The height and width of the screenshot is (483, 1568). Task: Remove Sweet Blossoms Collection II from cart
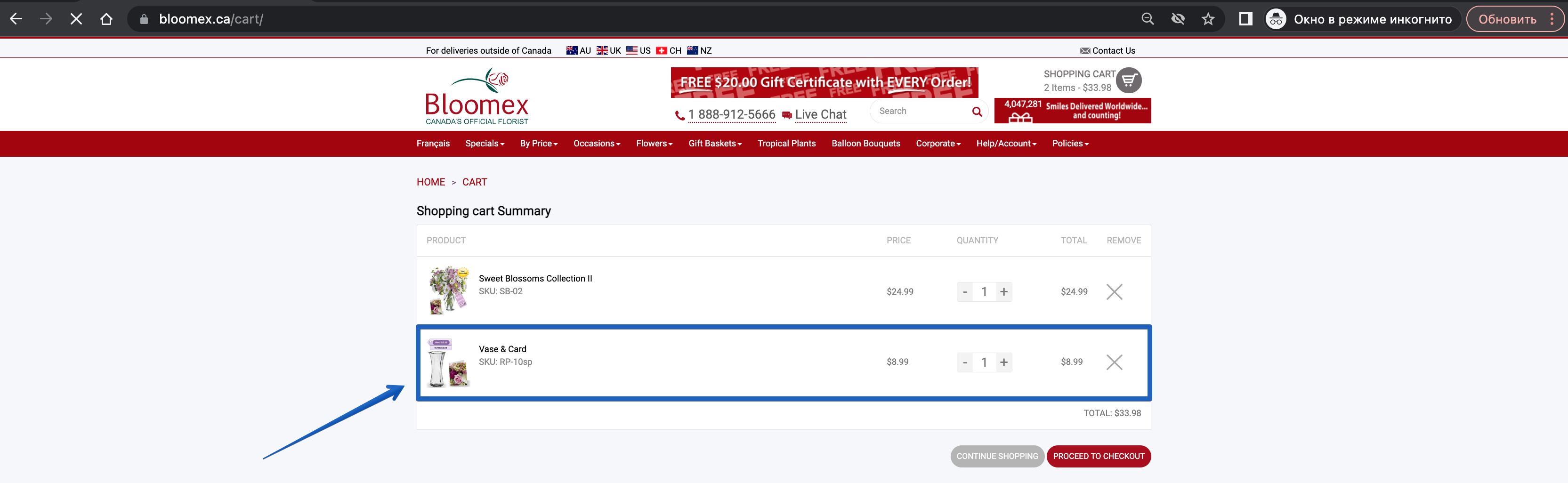point(1114,292)
